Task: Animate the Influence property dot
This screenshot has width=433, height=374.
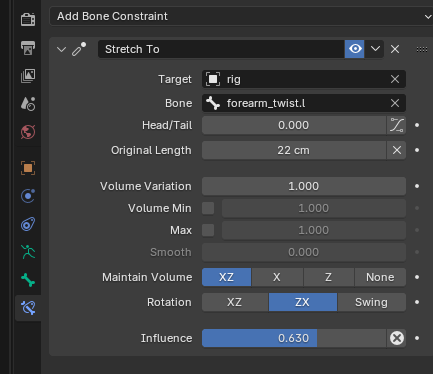Action: point(417,338)
